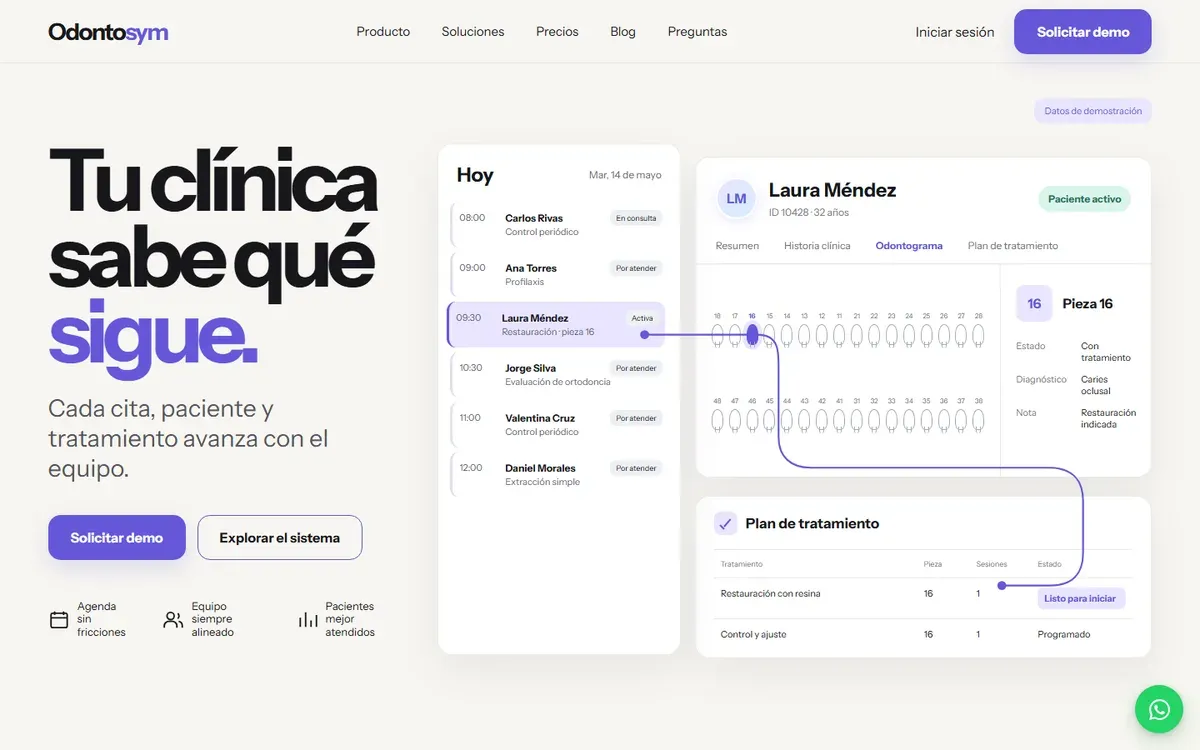
Task: Select tooth 41 in the odontogram
Action: pyautogui.click(x=839, y=420)
